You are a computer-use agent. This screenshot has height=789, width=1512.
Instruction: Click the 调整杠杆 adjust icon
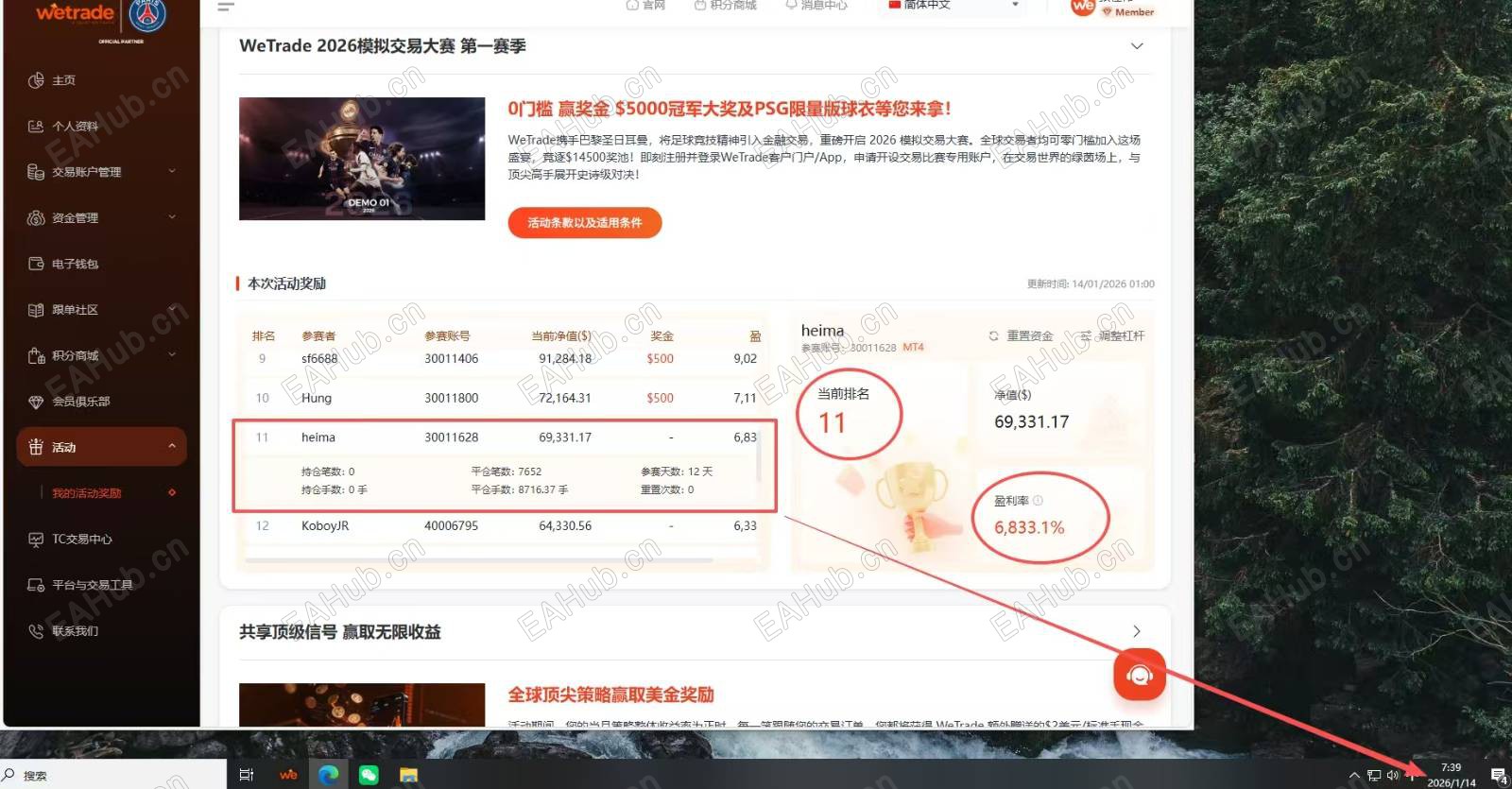coord(1086,336)
